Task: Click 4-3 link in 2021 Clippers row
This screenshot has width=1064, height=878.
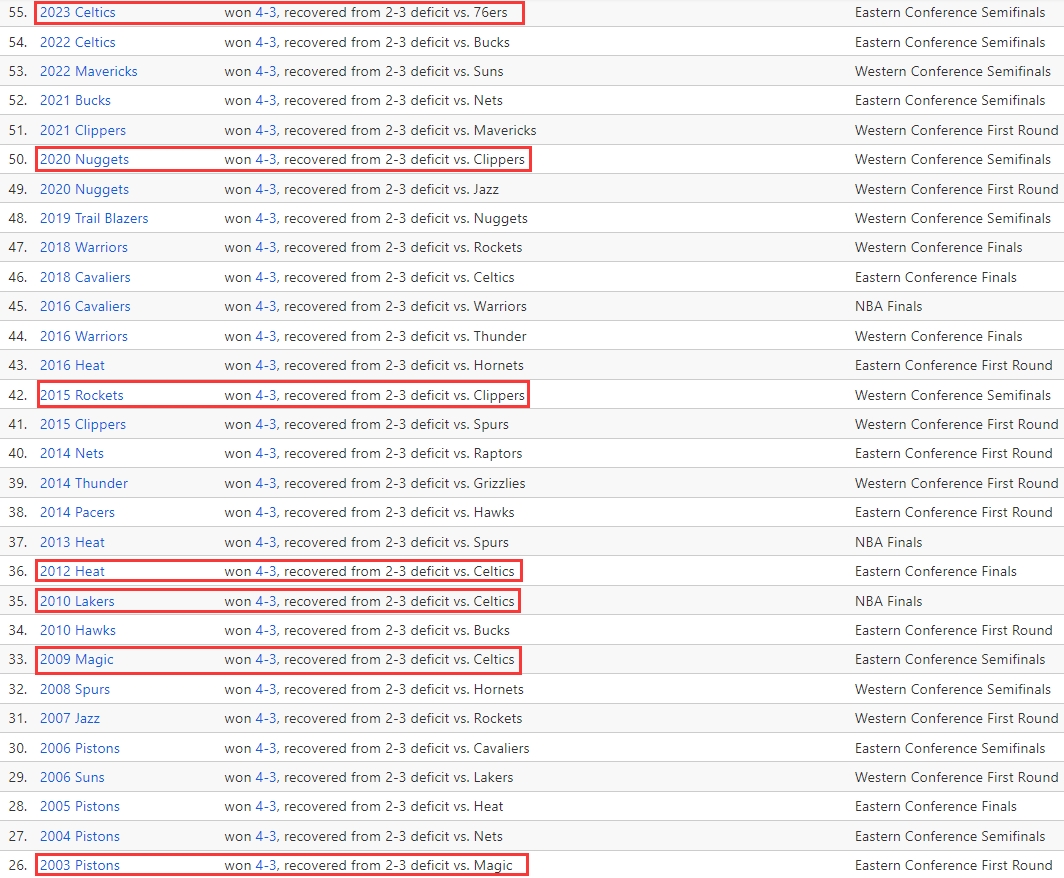Action: pos(266,131)
